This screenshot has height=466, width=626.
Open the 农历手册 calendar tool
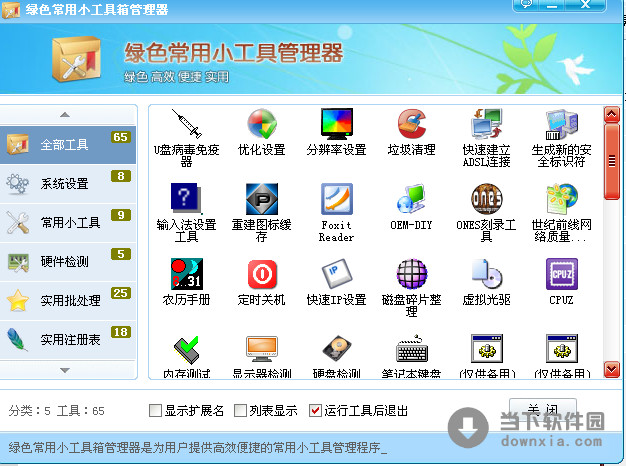click(186, 282)
